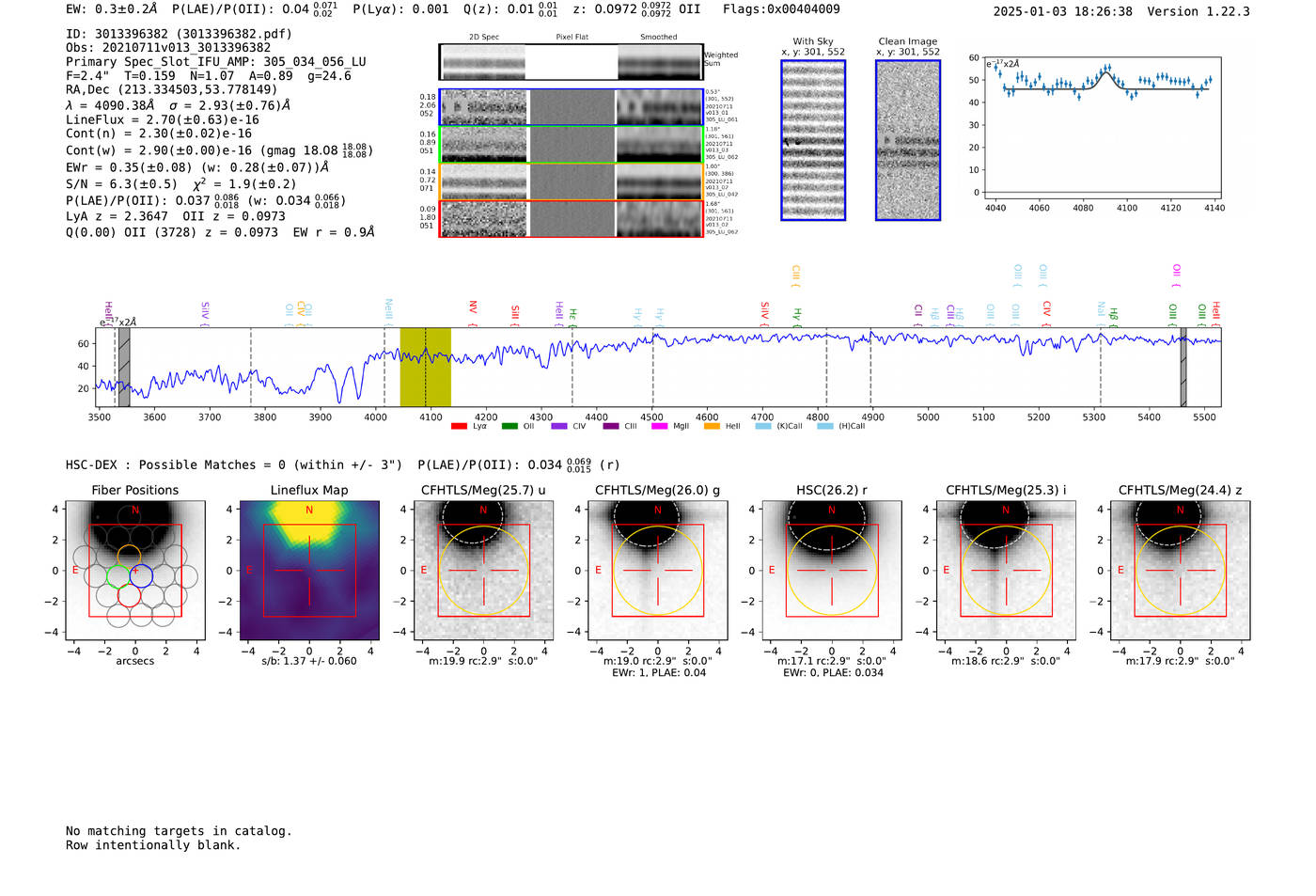Click the P(Lyα): 0.001 header text
This screenshot has height=896, width=1316.
[401, 9]
